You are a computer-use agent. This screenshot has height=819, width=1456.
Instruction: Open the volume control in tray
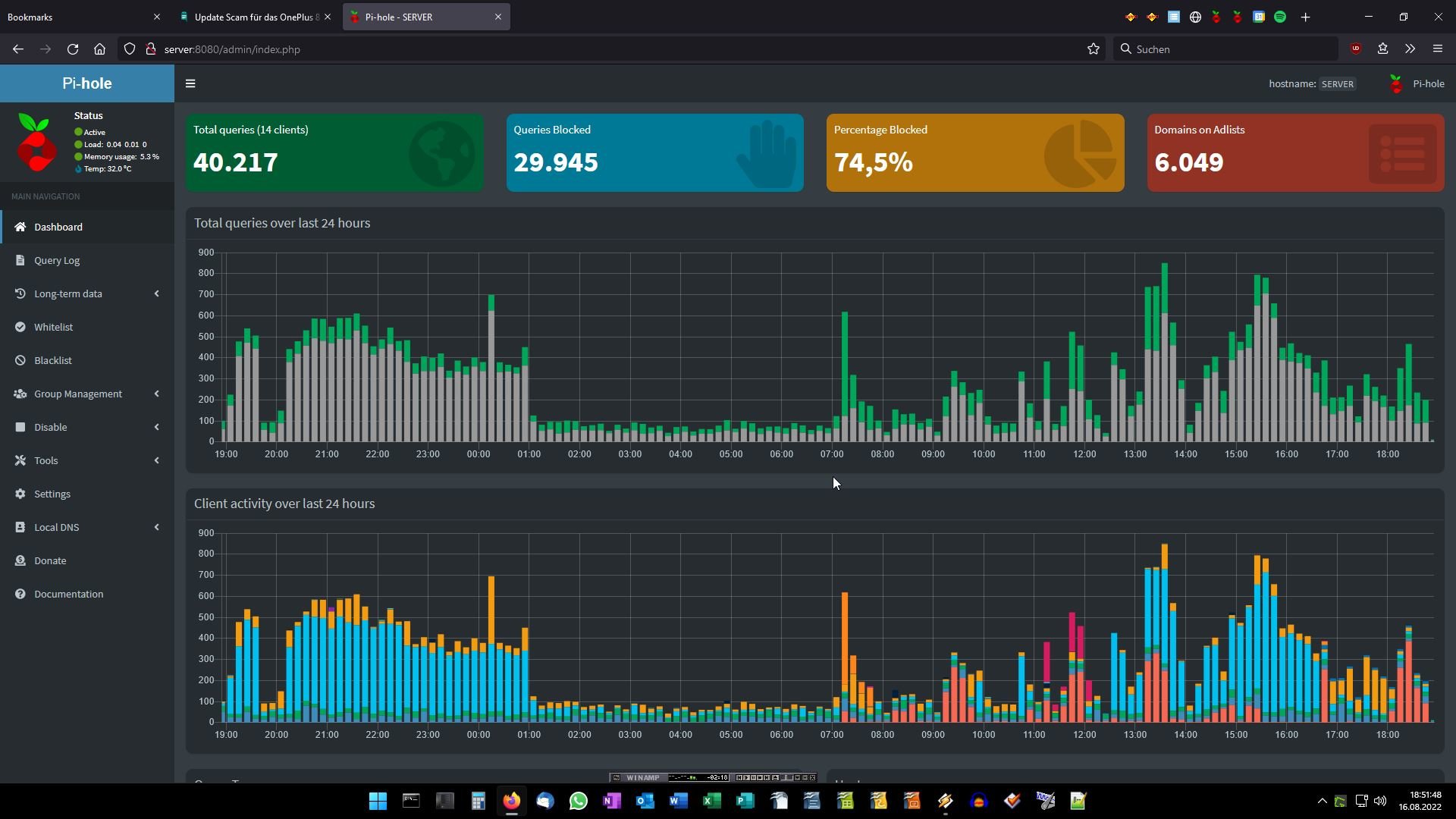coord(1380,801)
